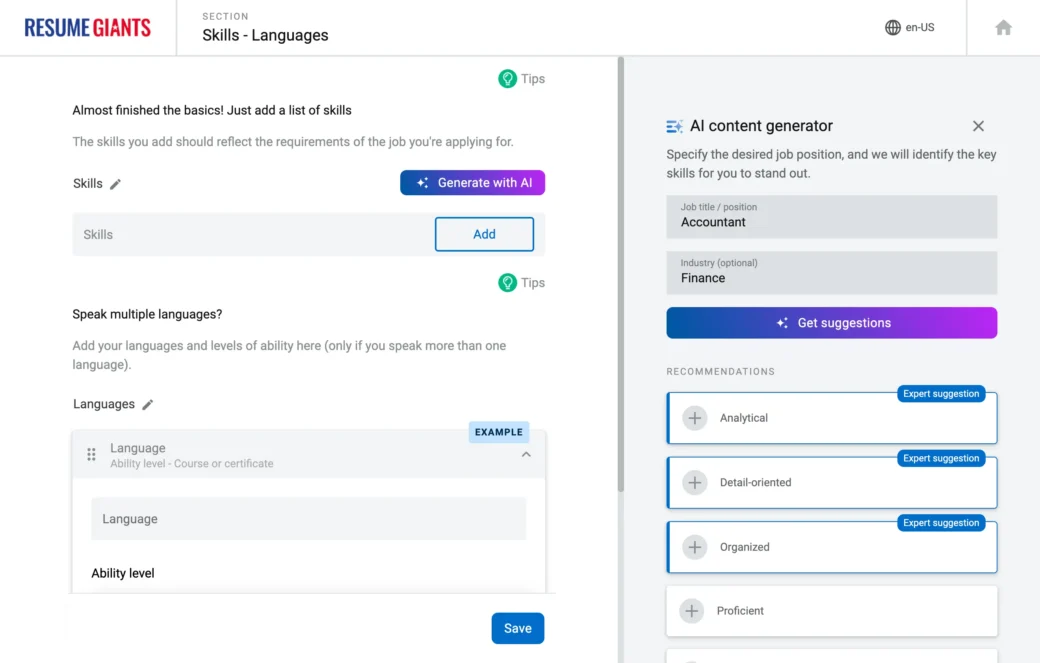Collapse the Language example card chevron
Screen dimensions: 1040x663
(526, 455)
